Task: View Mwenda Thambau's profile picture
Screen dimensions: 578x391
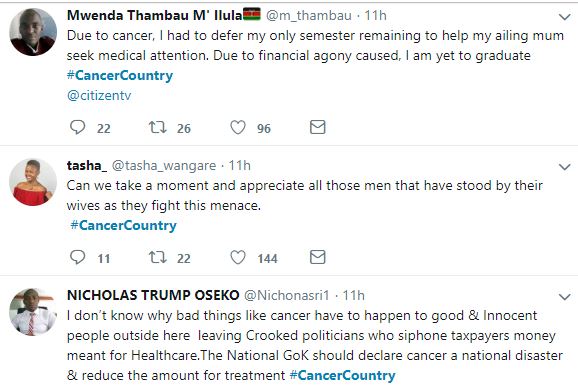Action: pyautogui.click(x=33, y=32)
